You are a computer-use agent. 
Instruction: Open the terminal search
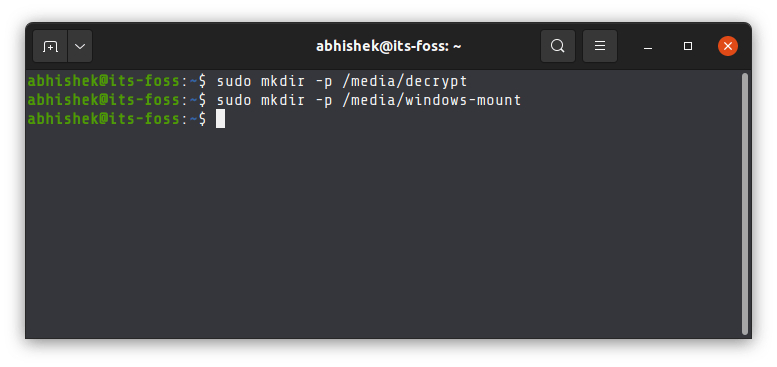557,46
